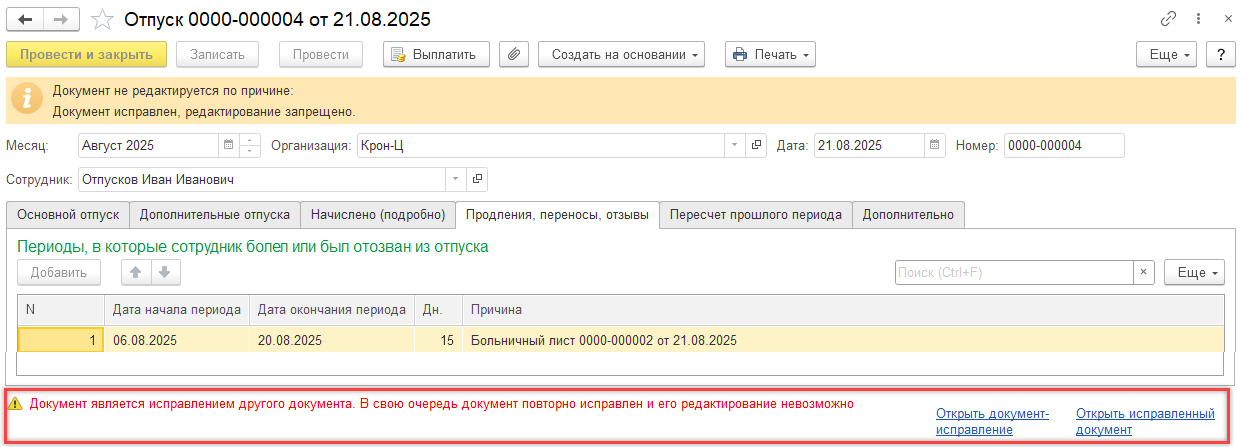
Task: Open the Начислено (подробно) tab
Action: point(377,215)
